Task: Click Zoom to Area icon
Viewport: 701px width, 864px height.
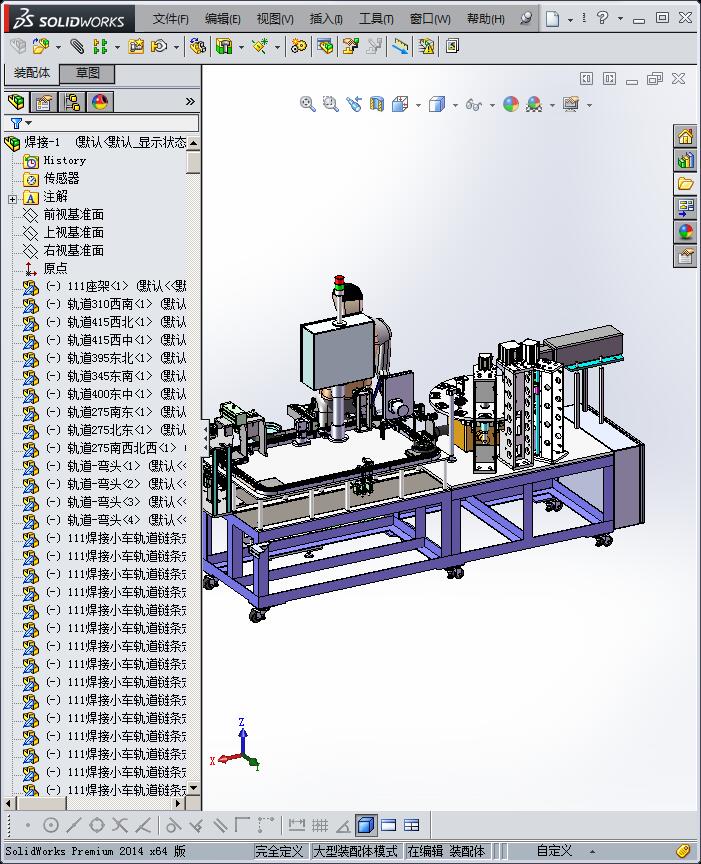Action: [331, 104]
